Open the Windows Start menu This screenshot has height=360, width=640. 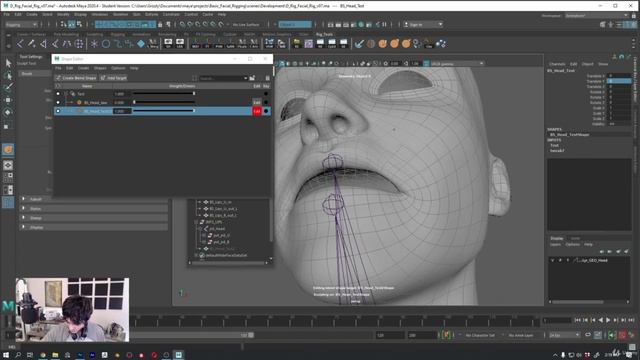click(6, 355)
